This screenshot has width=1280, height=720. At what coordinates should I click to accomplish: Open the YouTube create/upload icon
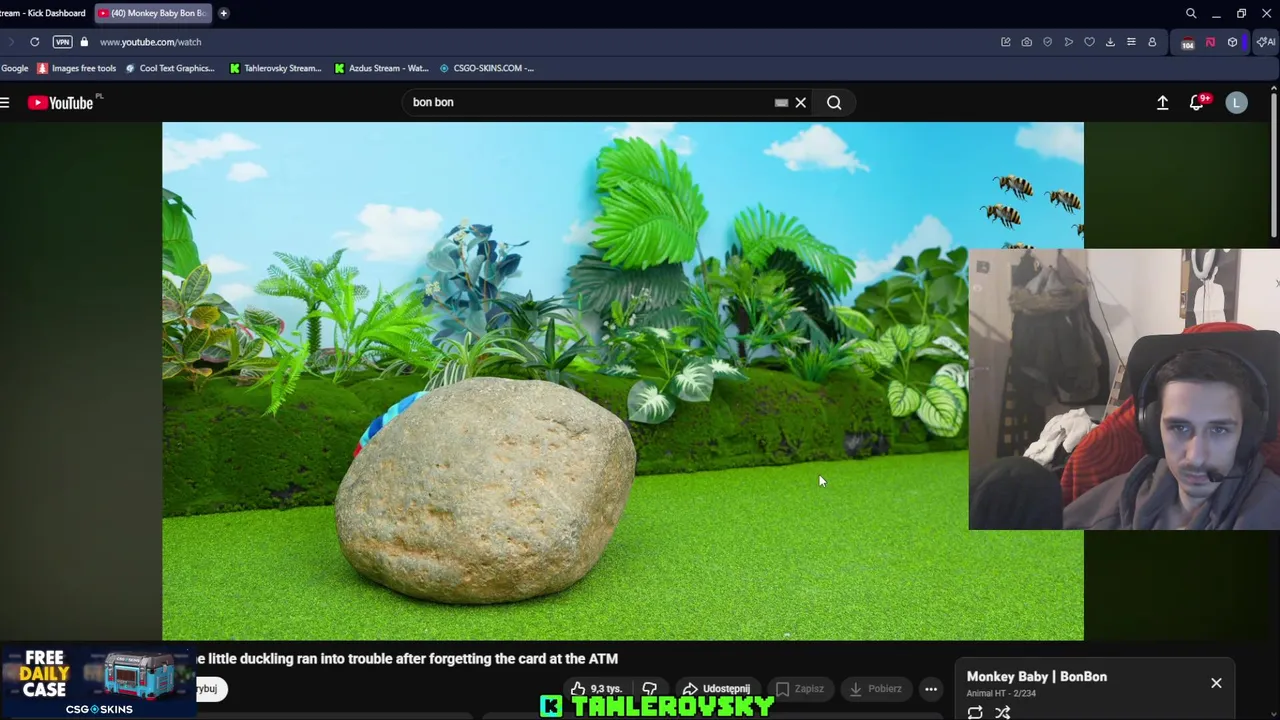(x=1162, y=102)
